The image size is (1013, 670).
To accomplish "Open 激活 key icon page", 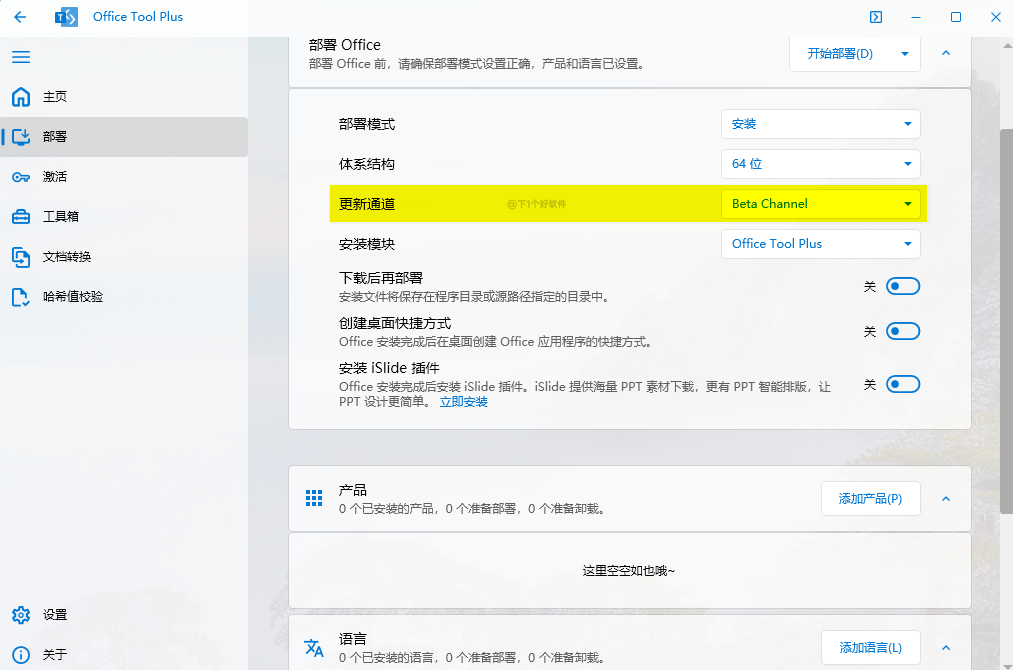I will 21,177.
